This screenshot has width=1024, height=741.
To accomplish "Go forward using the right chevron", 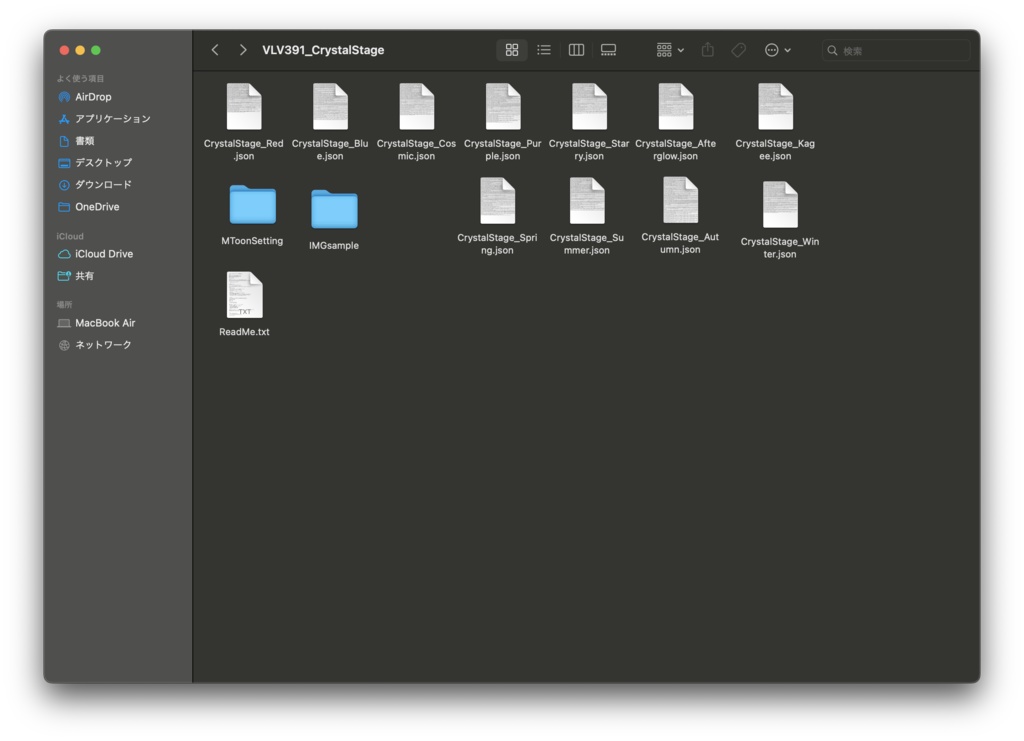I will click(243, 50).
